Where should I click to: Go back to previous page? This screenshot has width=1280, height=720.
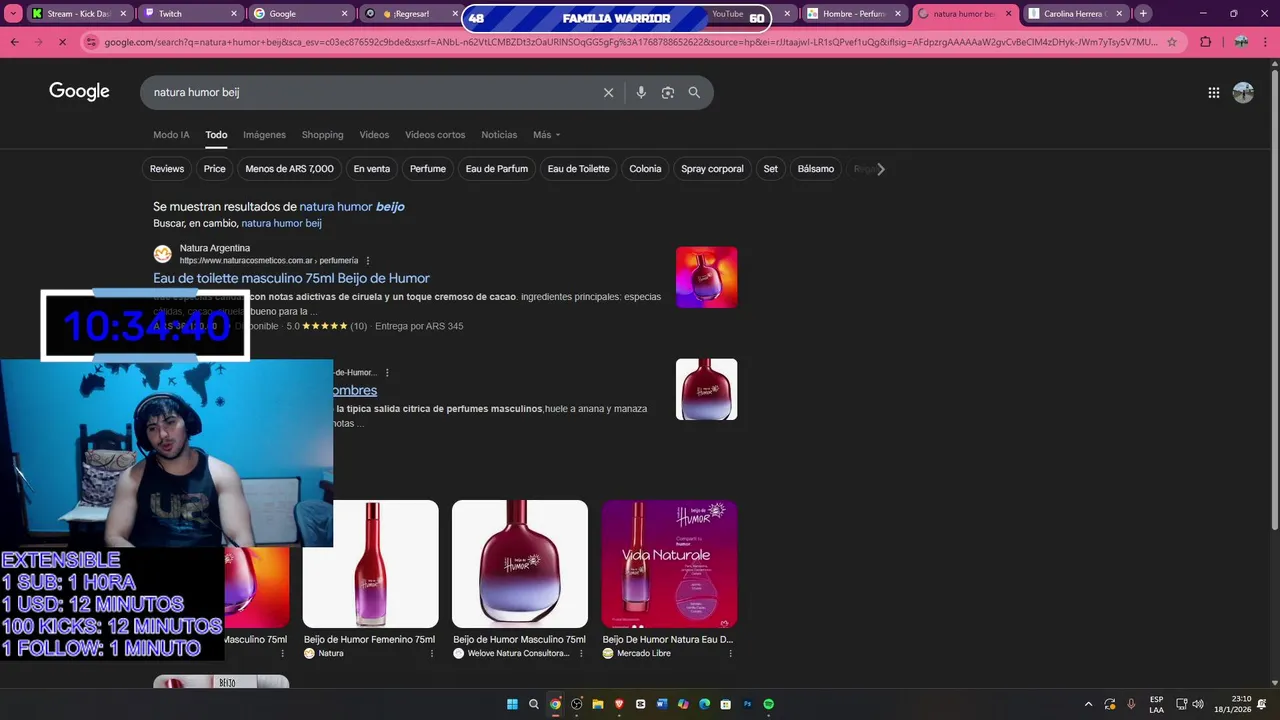(15, 42)
